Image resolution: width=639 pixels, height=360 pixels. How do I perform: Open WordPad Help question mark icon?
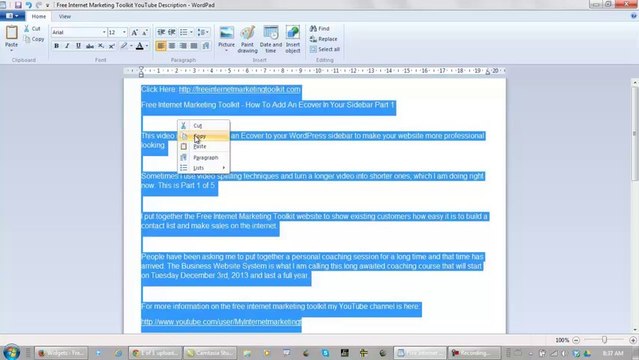pyautogui.click(x=634, y=16)
